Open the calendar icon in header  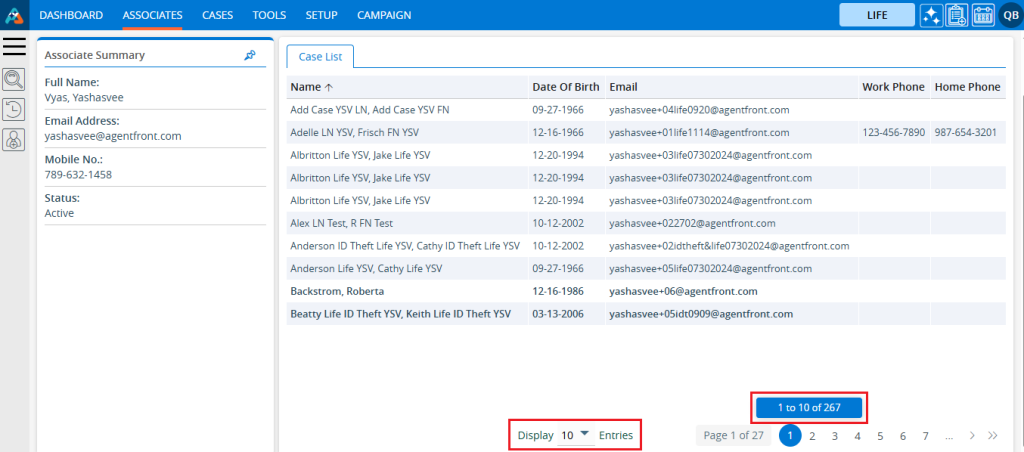(981, 15)
